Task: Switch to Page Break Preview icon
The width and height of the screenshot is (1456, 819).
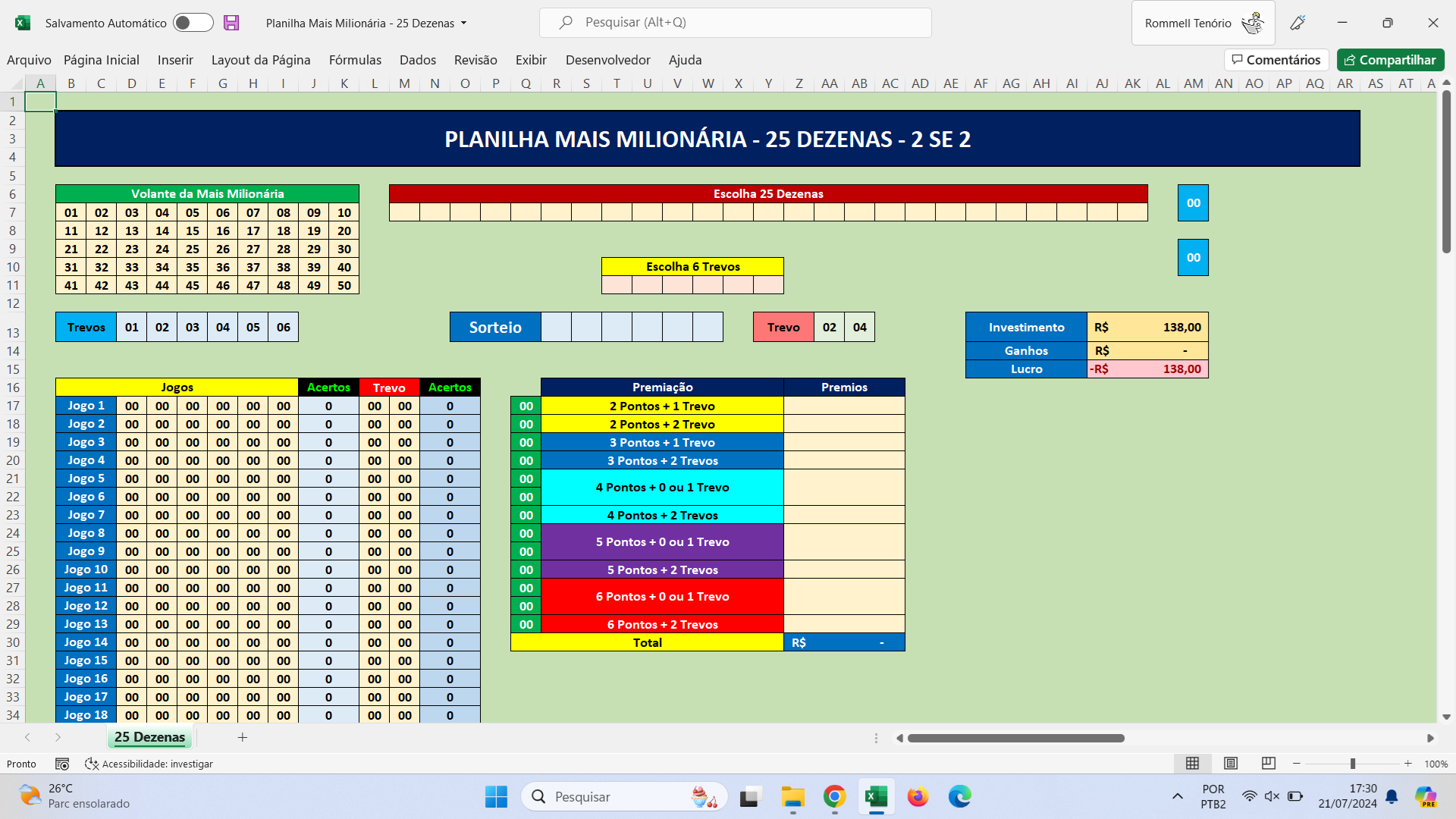Action: 1269,763
